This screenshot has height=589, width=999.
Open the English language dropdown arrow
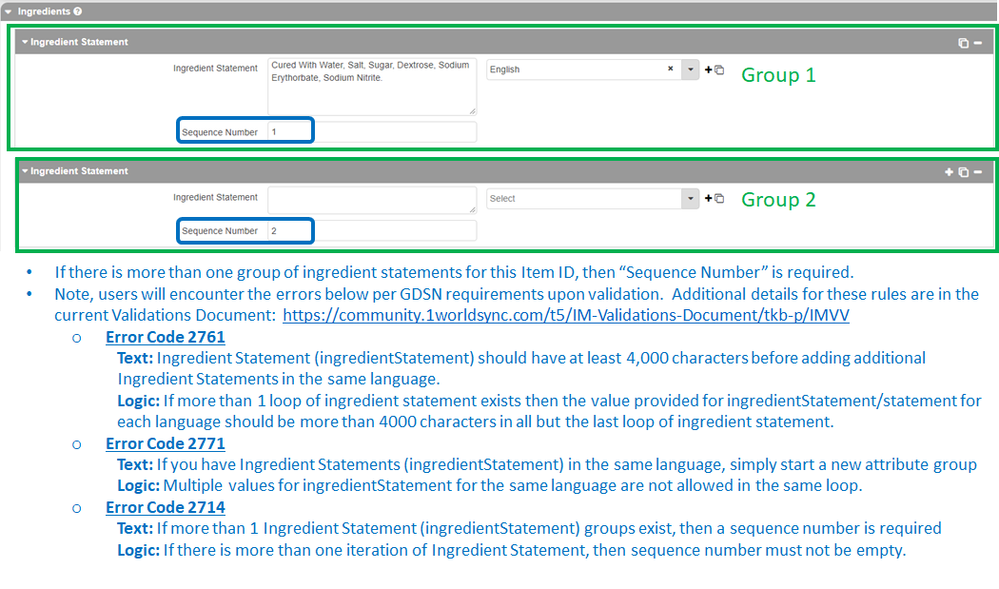click(x=690, y=70)
